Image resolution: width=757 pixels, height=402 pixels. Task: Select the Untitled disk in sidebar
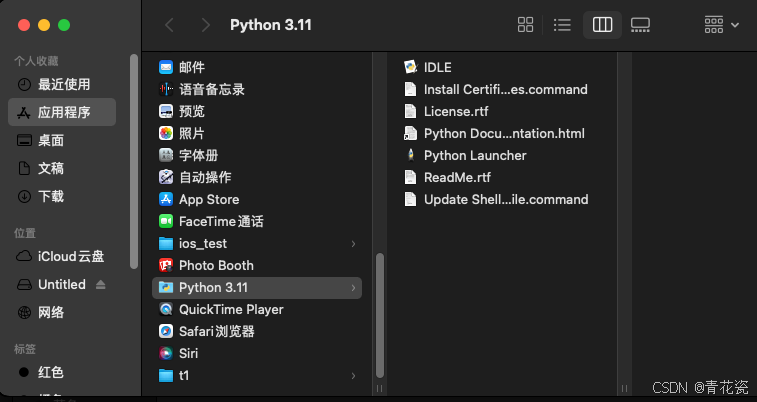pos(62,284)
